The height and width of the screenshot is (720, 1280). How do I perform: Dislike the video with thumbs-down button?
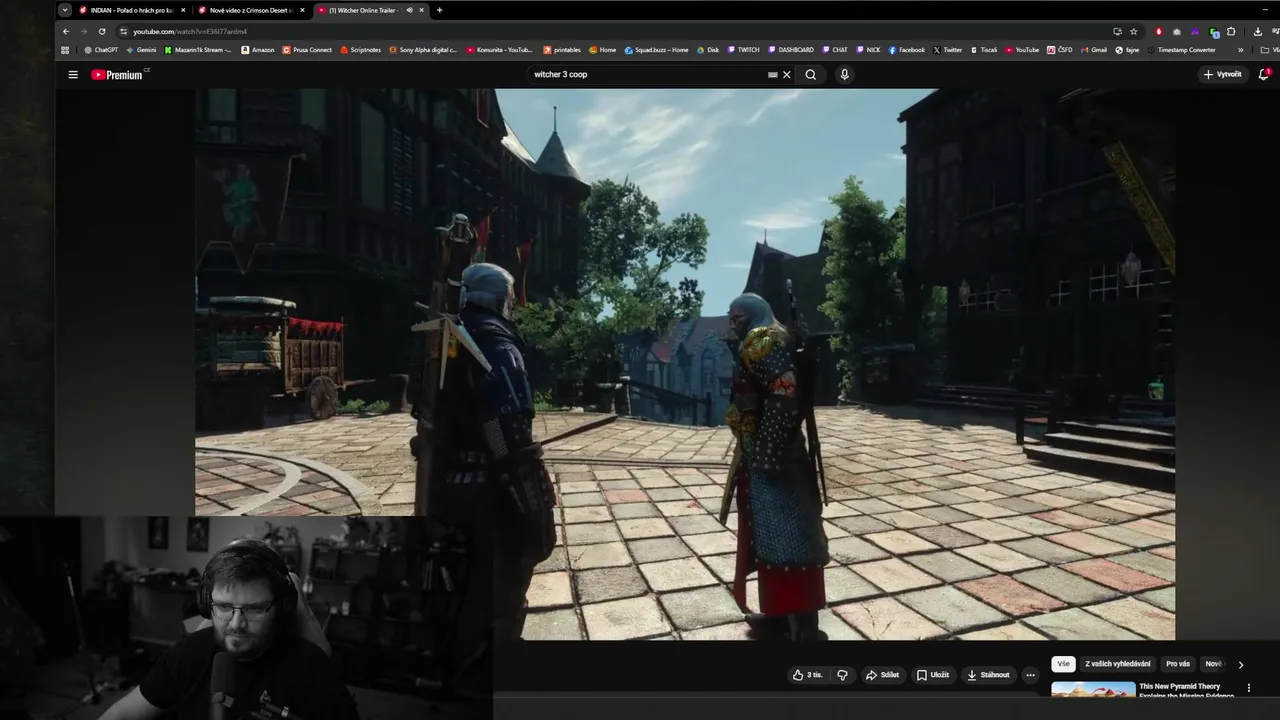click(842, 675)
